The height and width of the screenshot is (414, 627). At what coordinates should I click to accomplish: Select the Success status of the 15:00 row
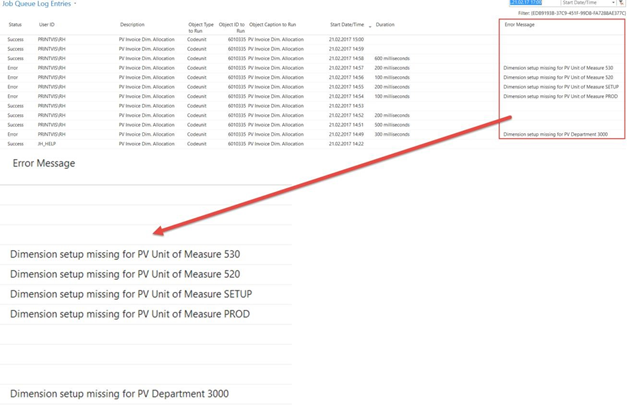click(x=16, y=40)
